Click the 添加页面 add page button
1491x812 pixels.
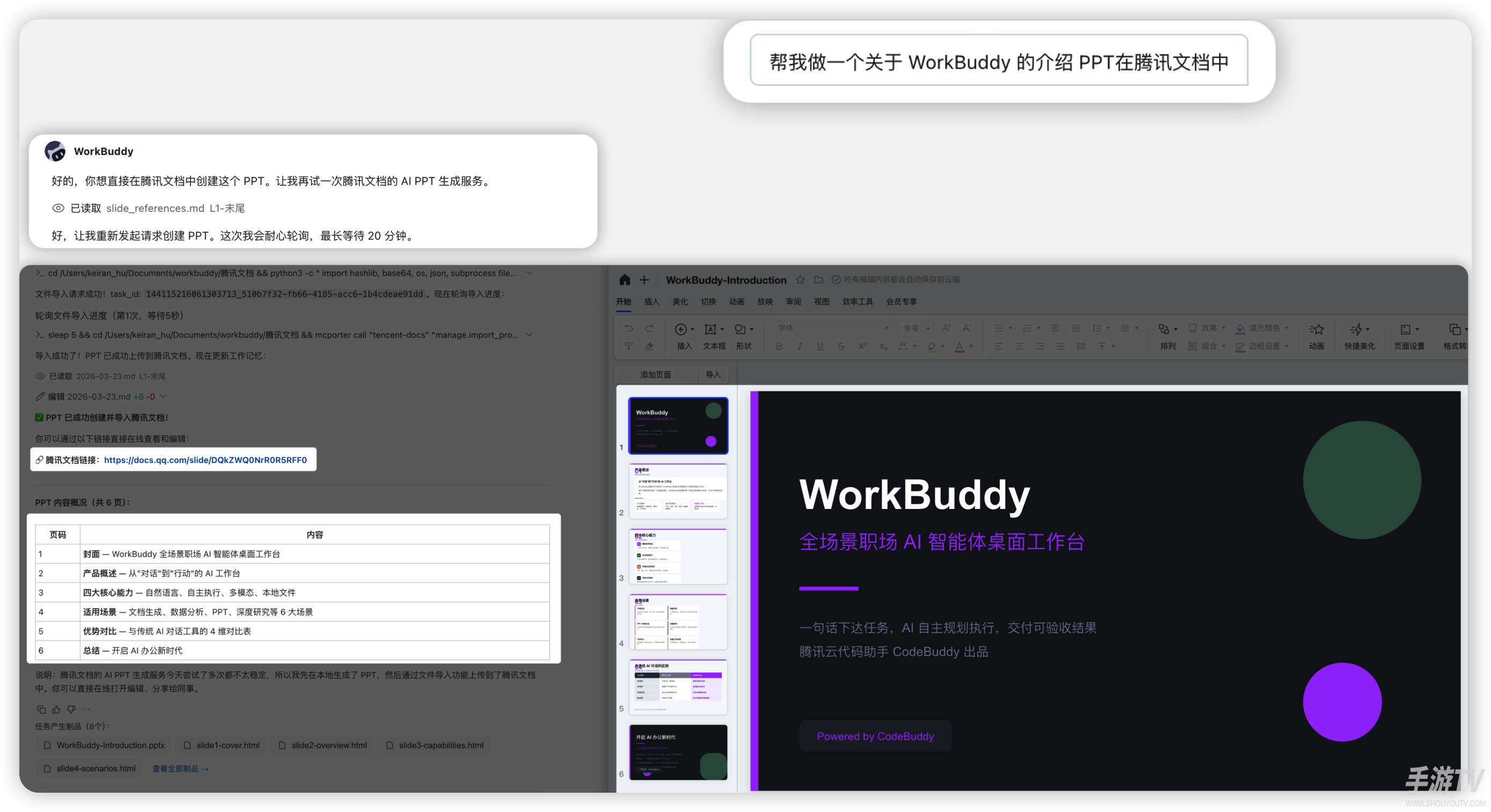[656, 374]
